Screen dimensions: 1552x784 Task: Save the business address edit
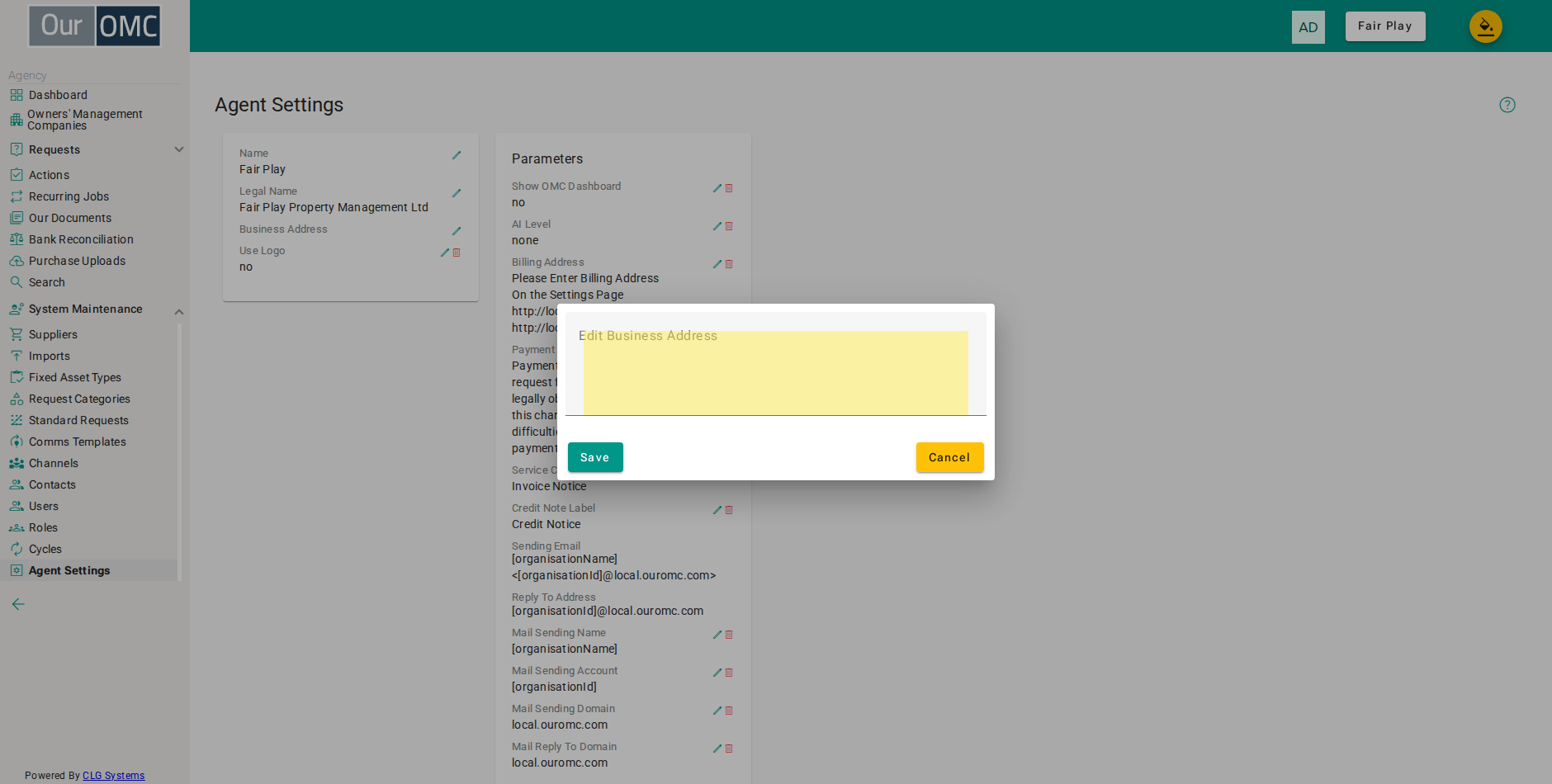595,457
